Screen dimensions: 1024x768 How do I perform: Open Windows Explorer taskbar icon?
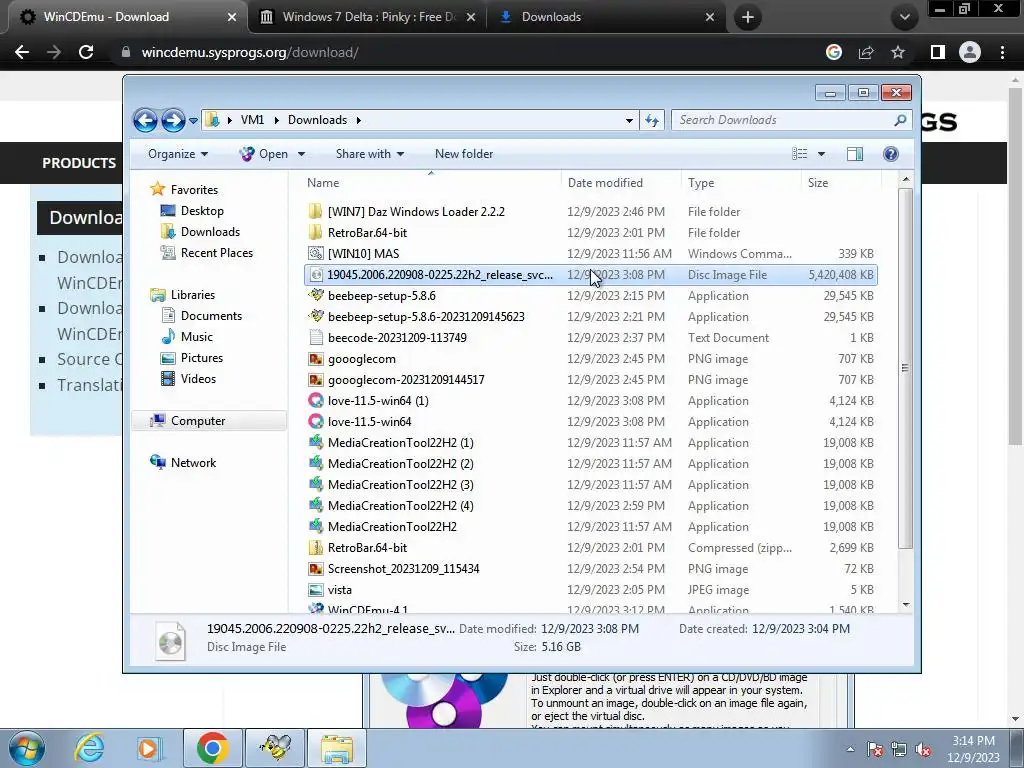[337, 748]
